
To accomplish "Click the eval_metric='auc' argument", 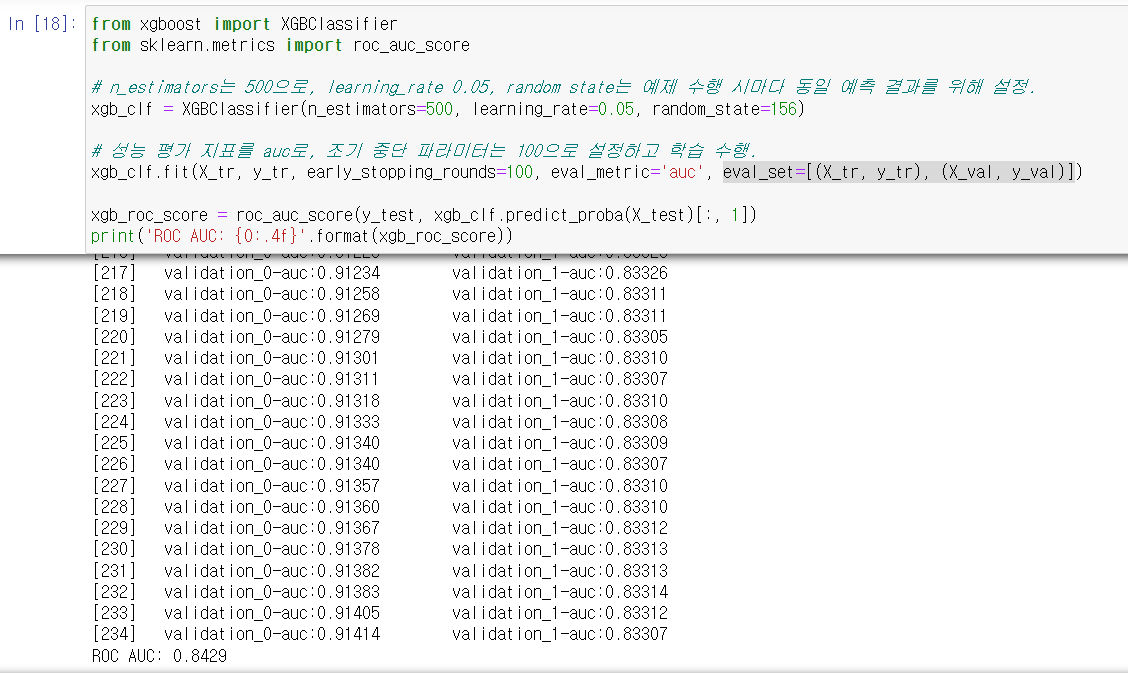I will point(627,172).
